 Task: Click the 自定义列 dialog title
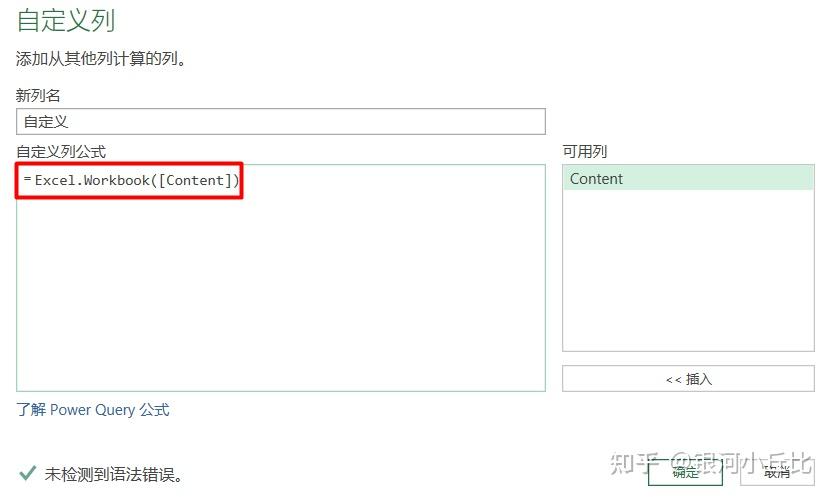tap(66, 21)
